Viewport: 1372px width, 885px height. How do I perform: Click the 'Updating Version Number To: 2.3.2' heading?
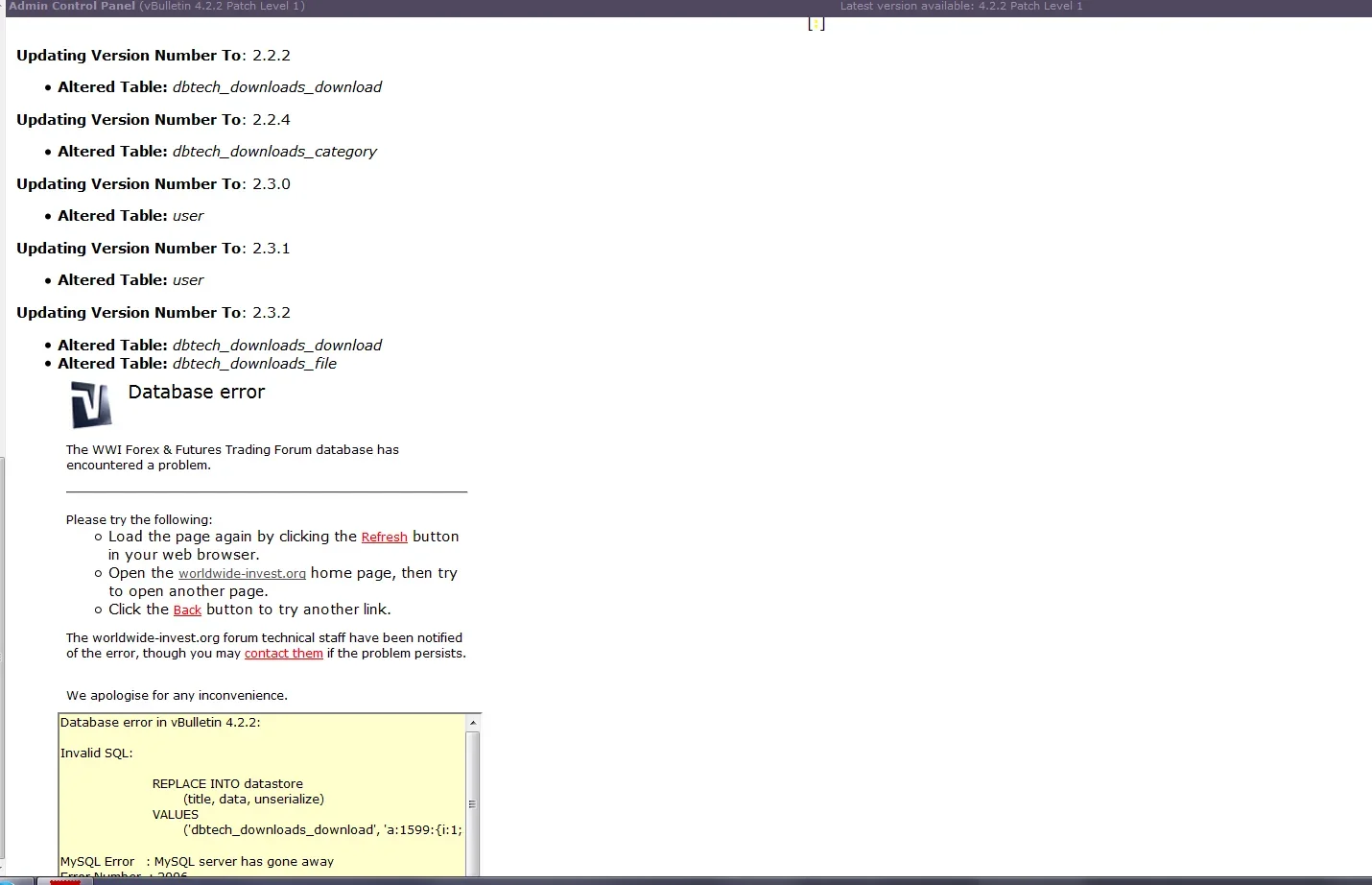pos(154,313)
